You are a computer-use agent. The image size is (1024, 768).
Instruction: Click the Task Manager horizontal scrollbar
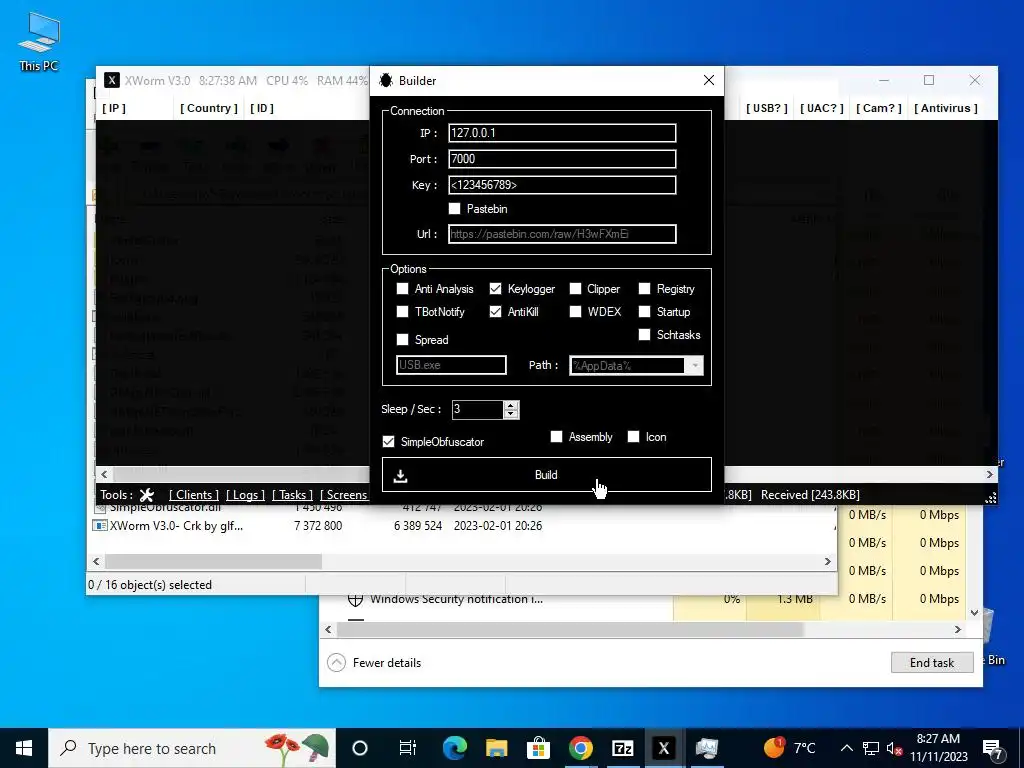tap(569, 630)
